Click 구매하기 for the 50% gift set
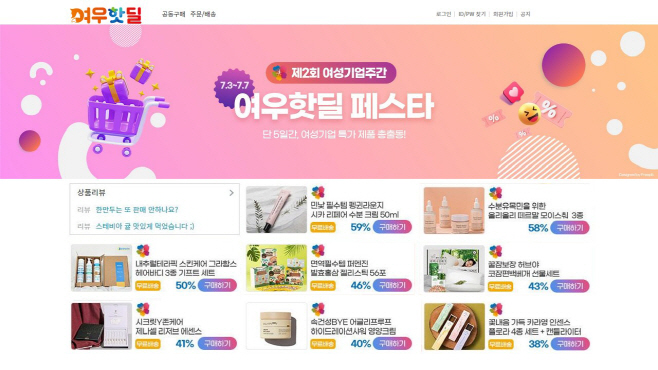 click(x=217, y=285)
